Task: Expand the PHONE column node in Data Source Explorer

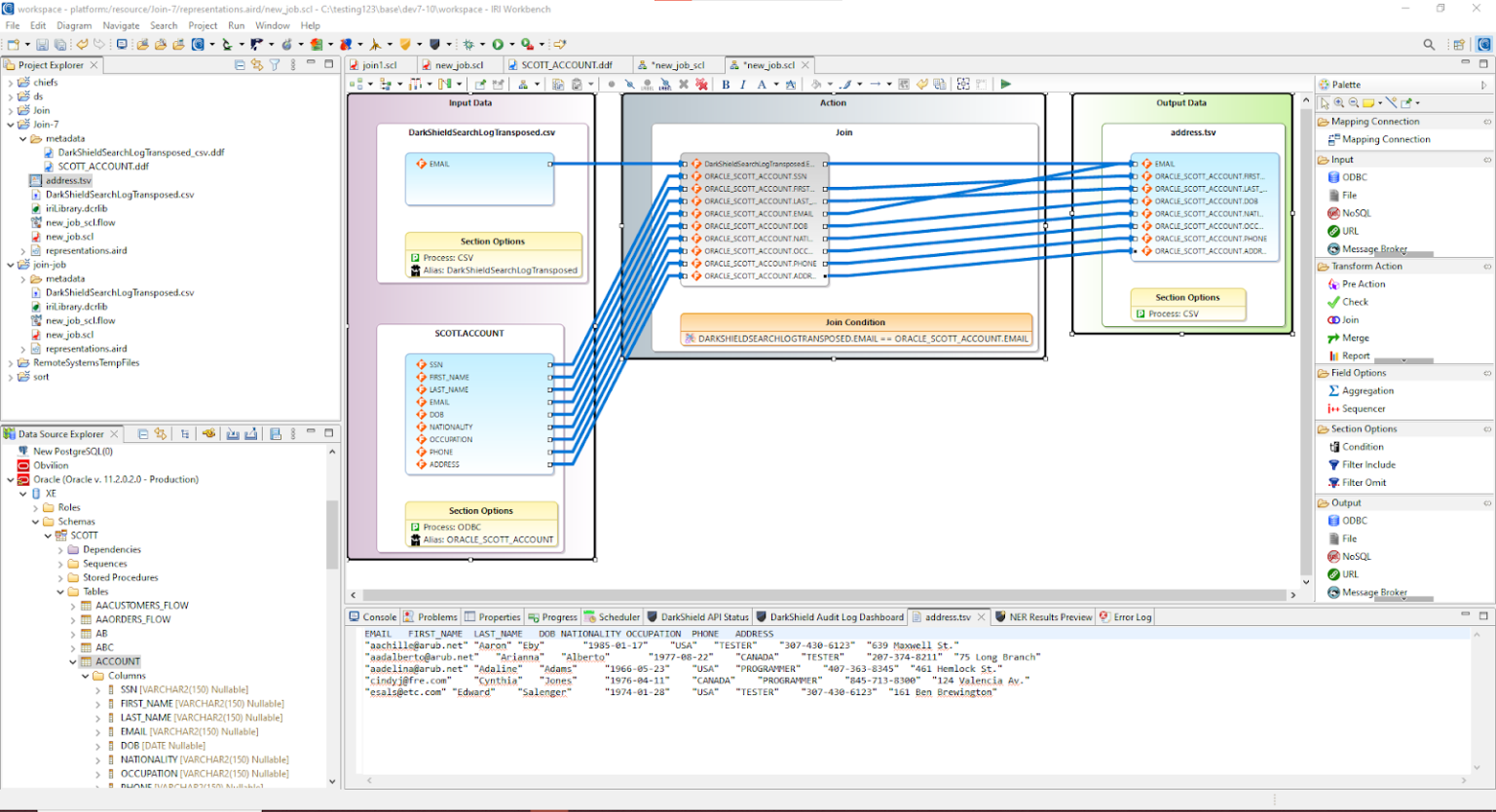Action: 97,787
